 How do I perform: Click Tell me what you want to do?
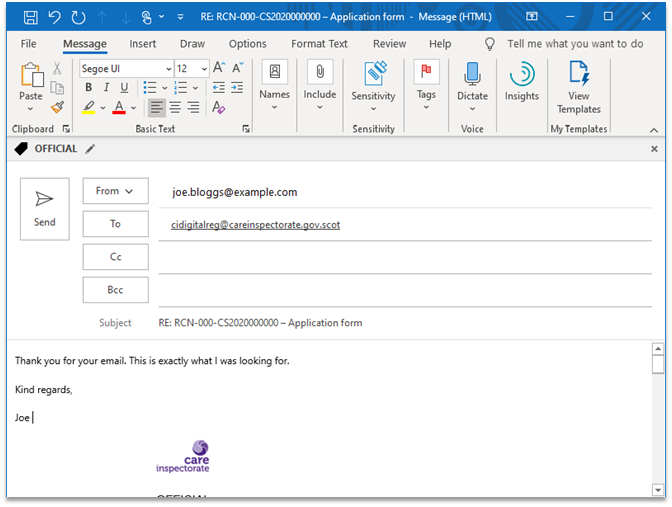pos(575,44)
